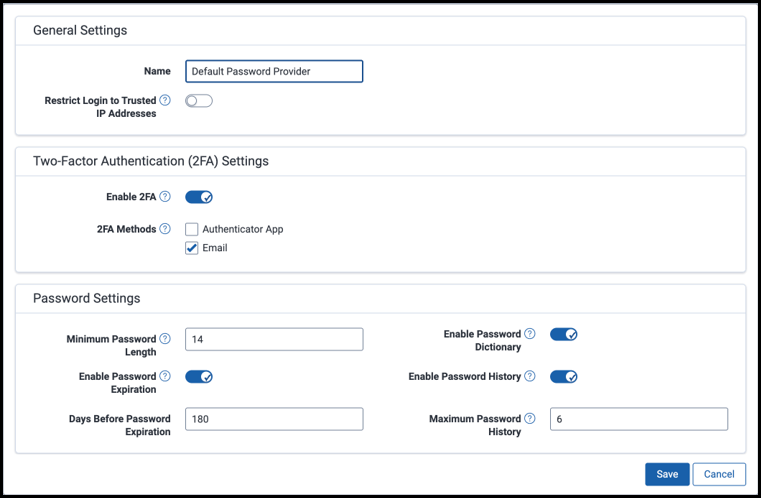The width and height of the screenshot is (761, 498).
Task: Switch off Enable Password Dictionary toggle
Action: [x=563, y=334]
